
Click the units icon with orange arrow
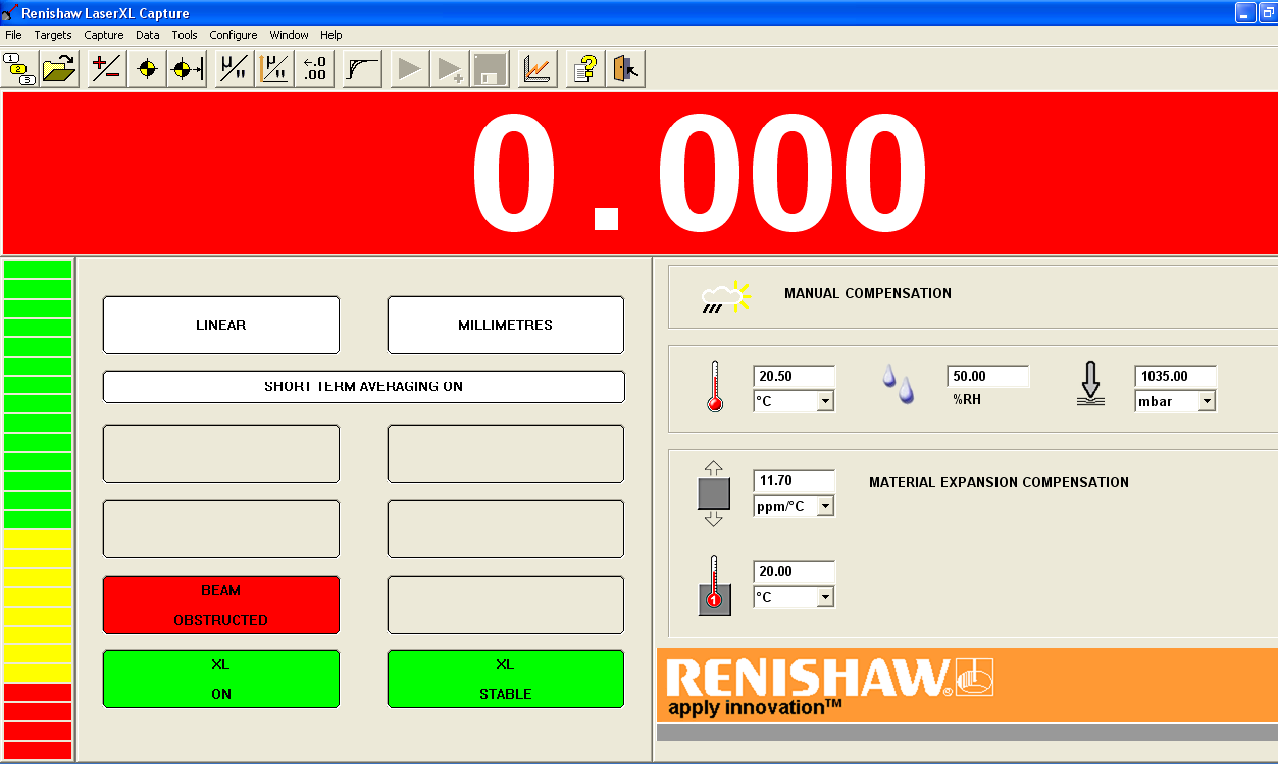click(x=274, y=69)
